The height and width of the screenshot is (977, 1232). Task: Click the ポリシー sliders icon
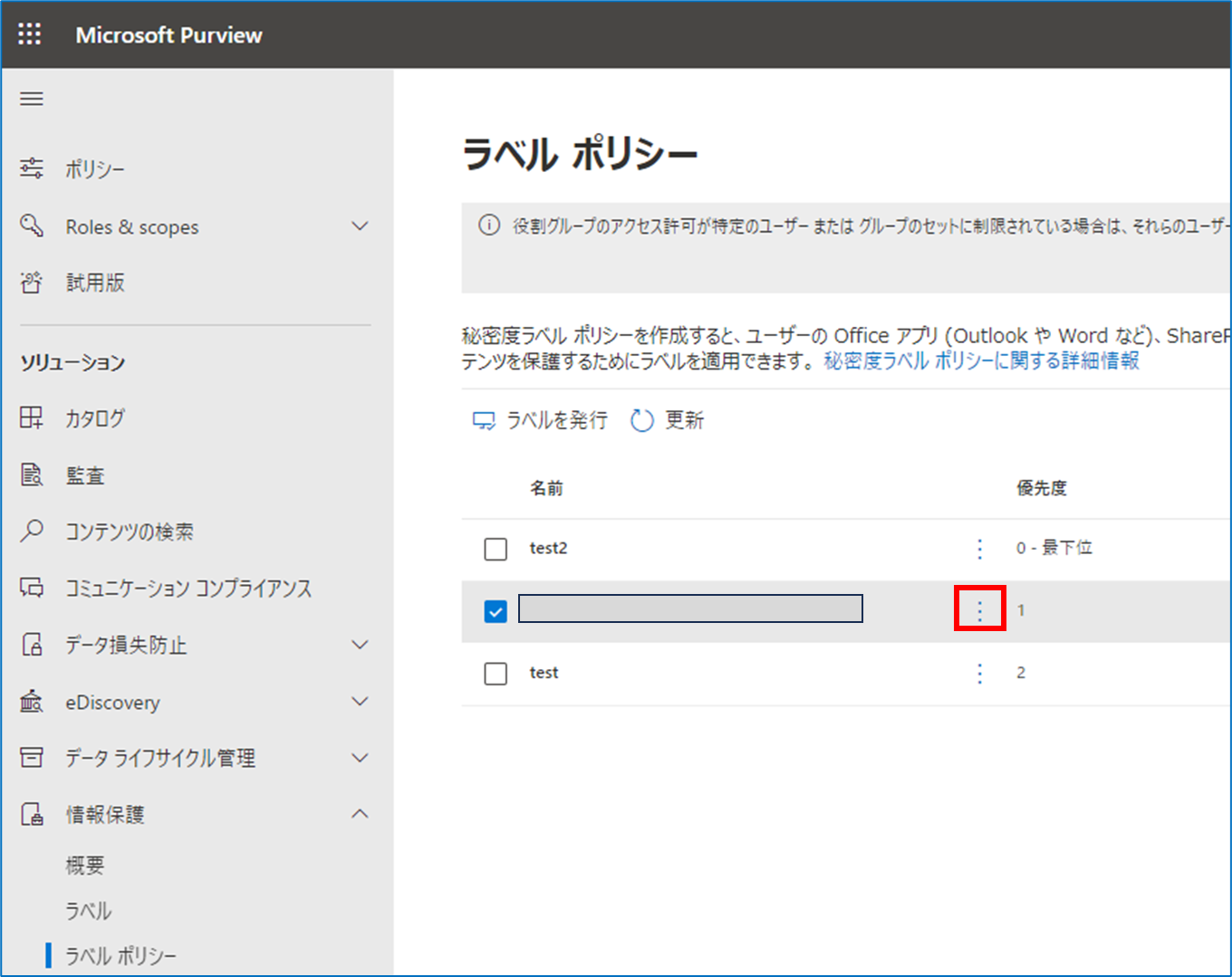point(32,168)
